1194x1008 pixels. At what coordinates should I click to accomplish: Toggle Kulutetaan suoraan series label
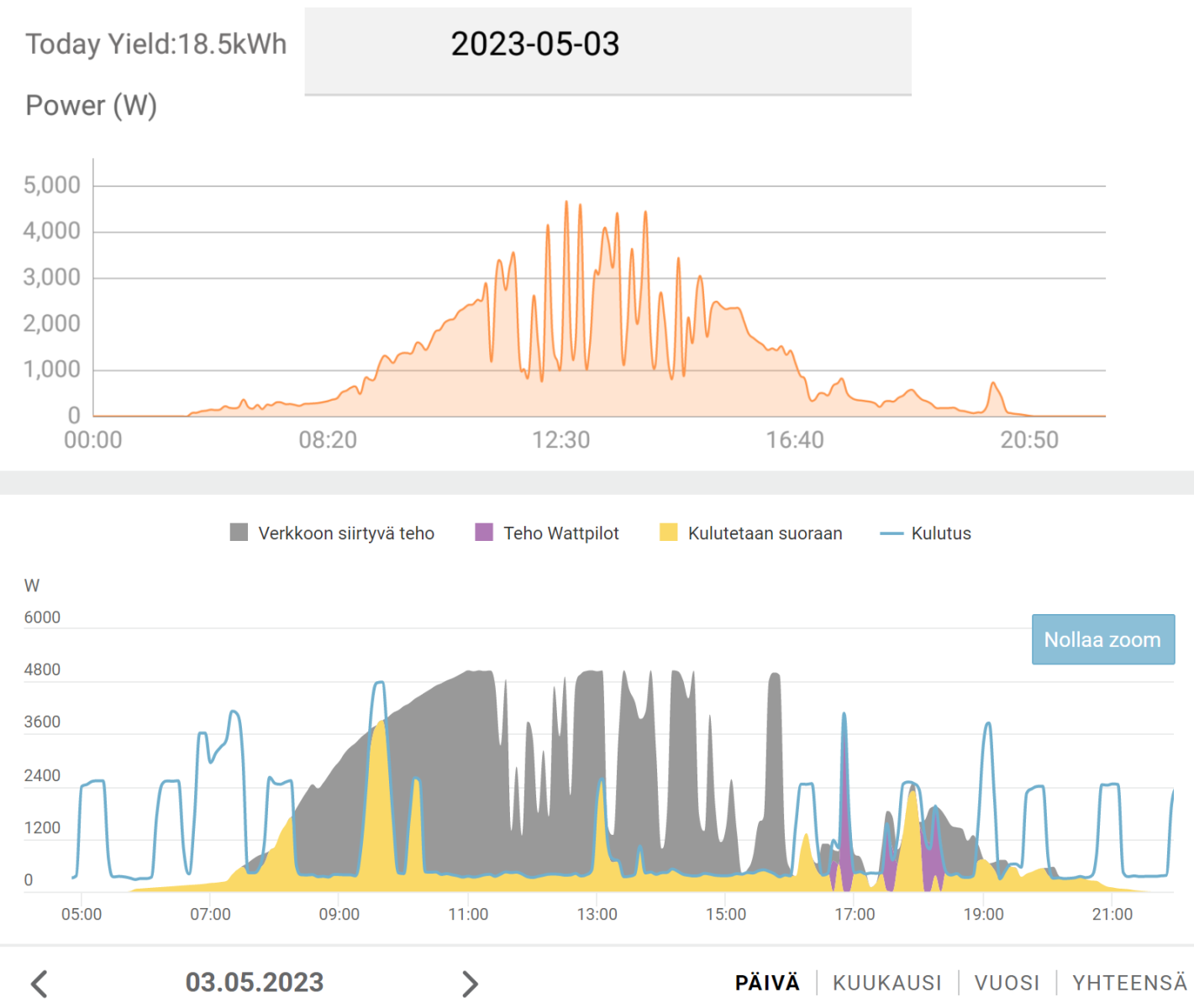click(765, 533)
